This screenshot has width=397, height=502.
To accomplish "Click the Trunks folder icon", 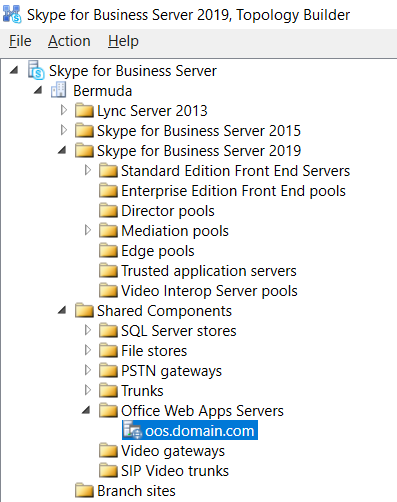I will (x=108, y=391).
